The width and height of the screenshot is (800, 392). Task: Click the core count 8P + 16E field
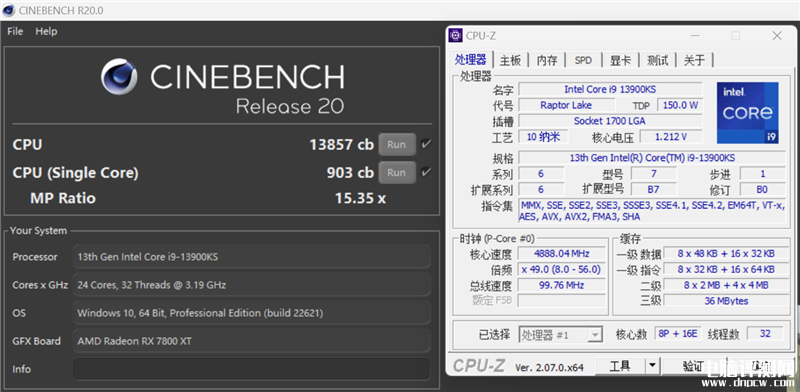coord(679,334)
